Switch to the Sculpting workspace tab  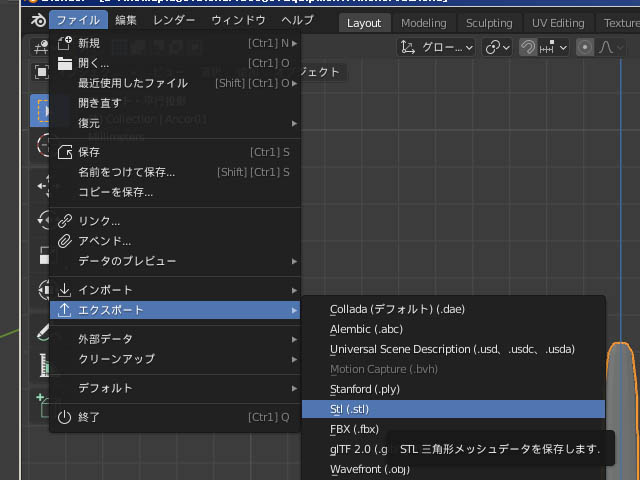point(489,23)
